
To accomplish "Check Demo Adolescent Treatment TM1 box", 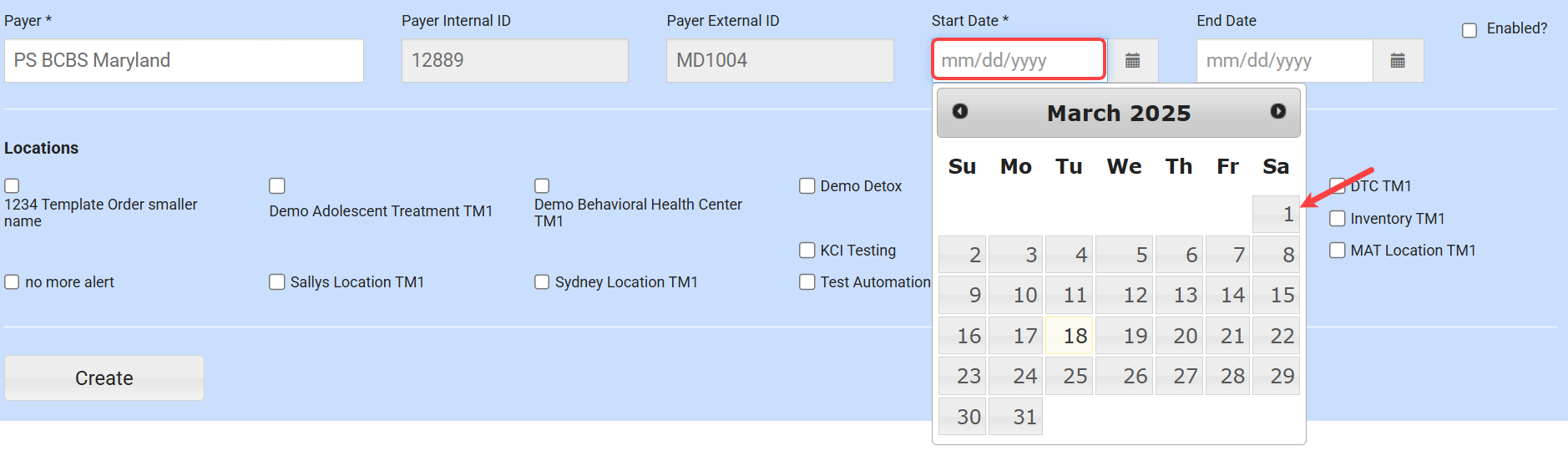I will (277, 186).
